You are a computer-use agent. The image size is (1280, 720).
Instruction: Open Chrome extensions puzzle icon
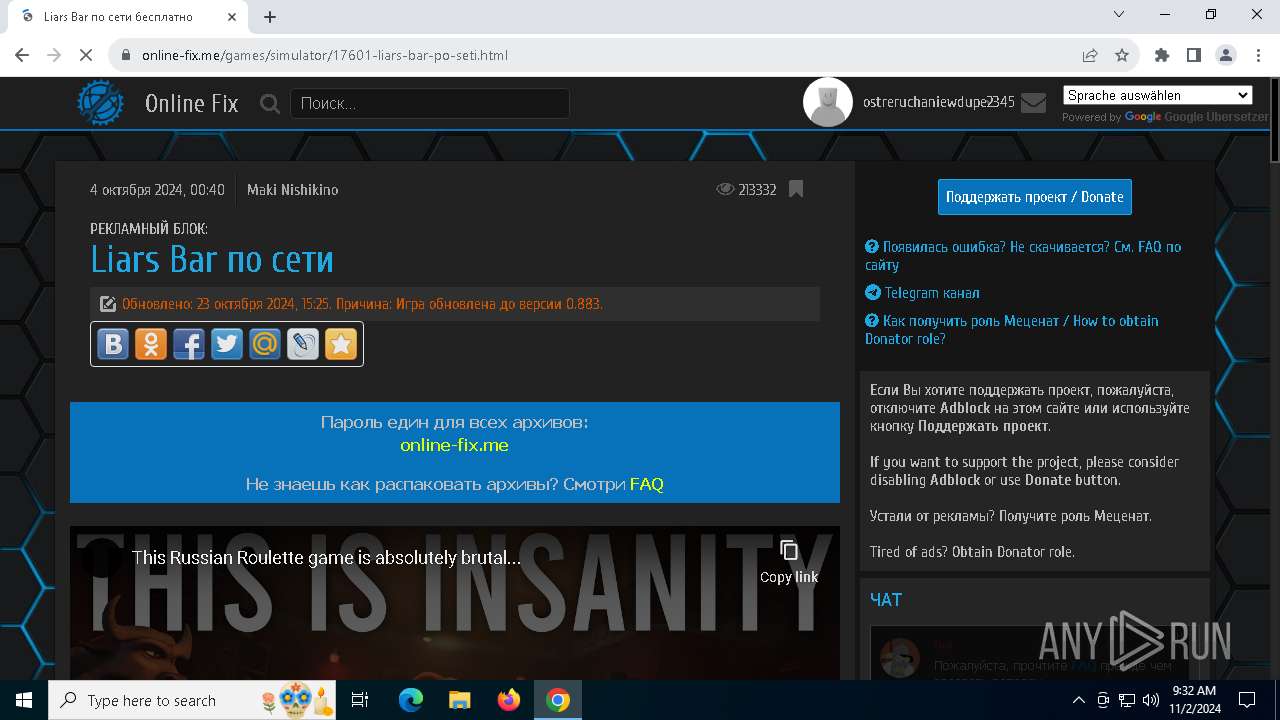(1162, 55)
